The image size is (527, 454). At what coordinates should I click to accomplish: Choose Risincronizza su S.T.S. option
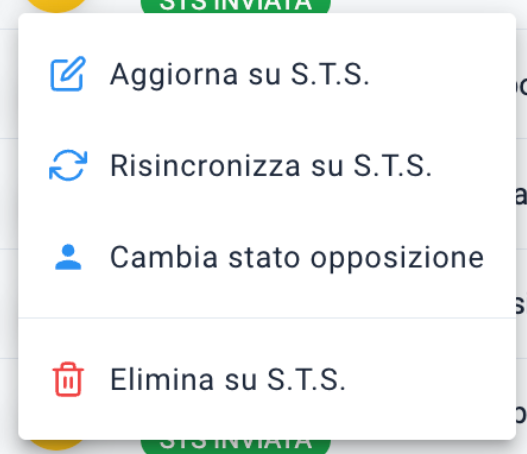click(267, 165)
